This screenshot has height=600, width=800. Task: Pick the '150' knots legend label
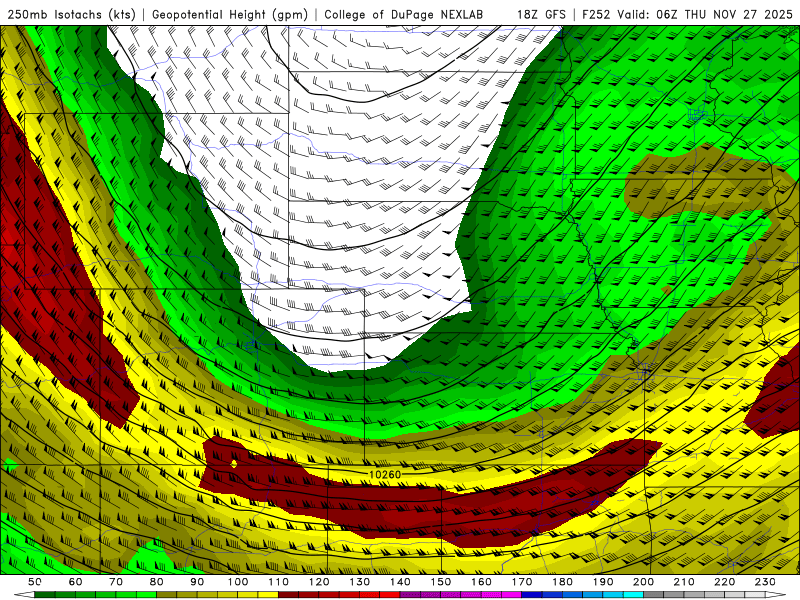tap(441, 582)
